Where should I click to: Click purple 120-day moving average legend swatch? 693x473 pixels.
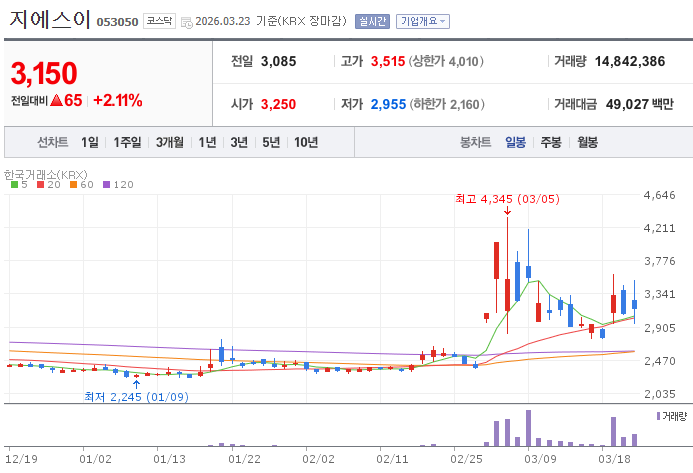106,185
